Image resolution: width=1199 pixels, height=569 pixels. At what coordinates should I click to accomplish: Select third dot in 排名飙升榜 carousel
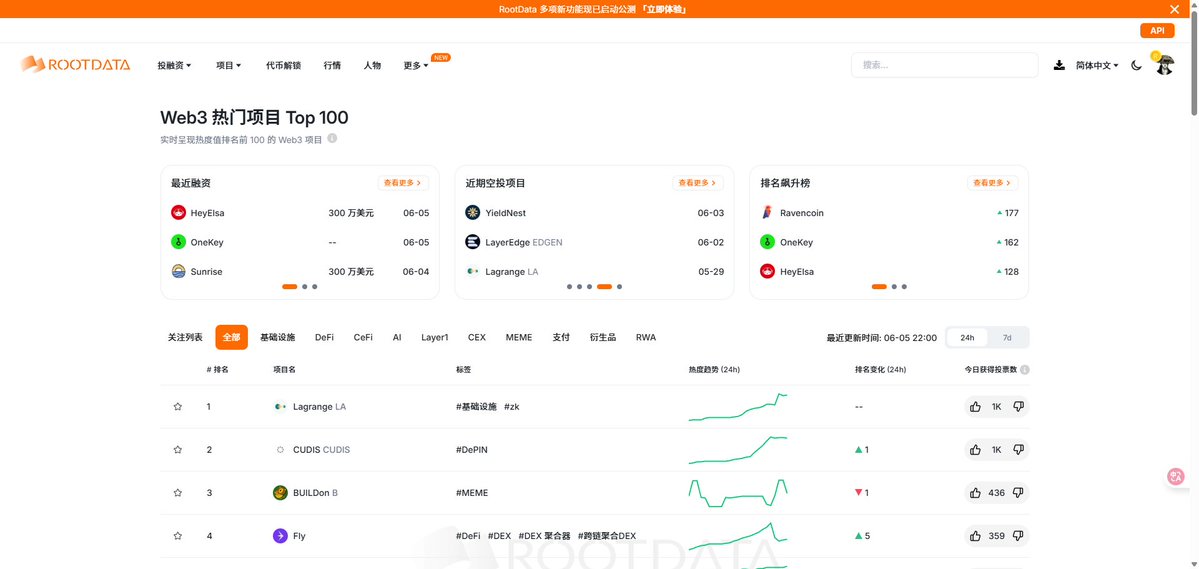pos(905,287)
